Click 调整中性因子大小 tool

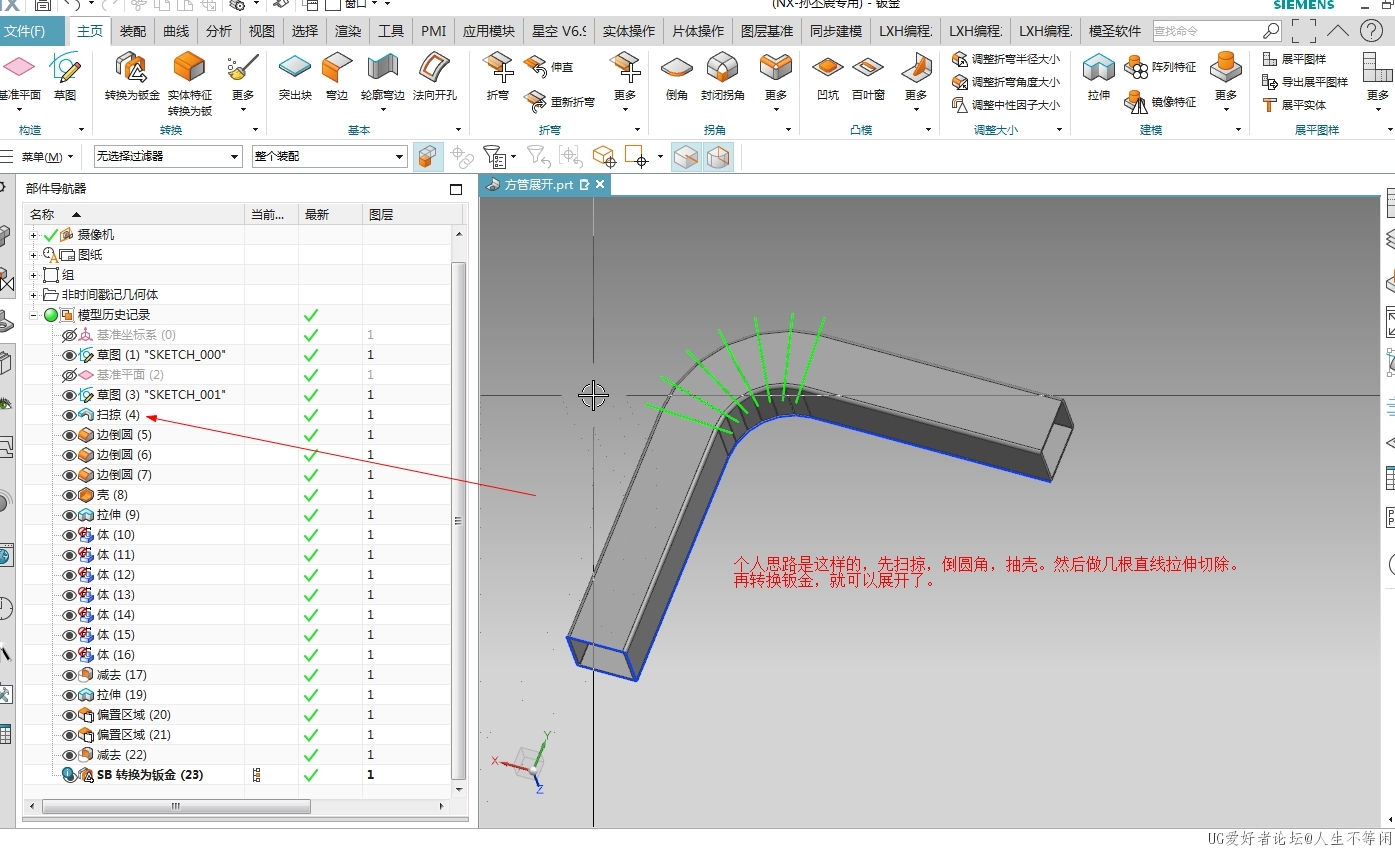click(1006, 104)
